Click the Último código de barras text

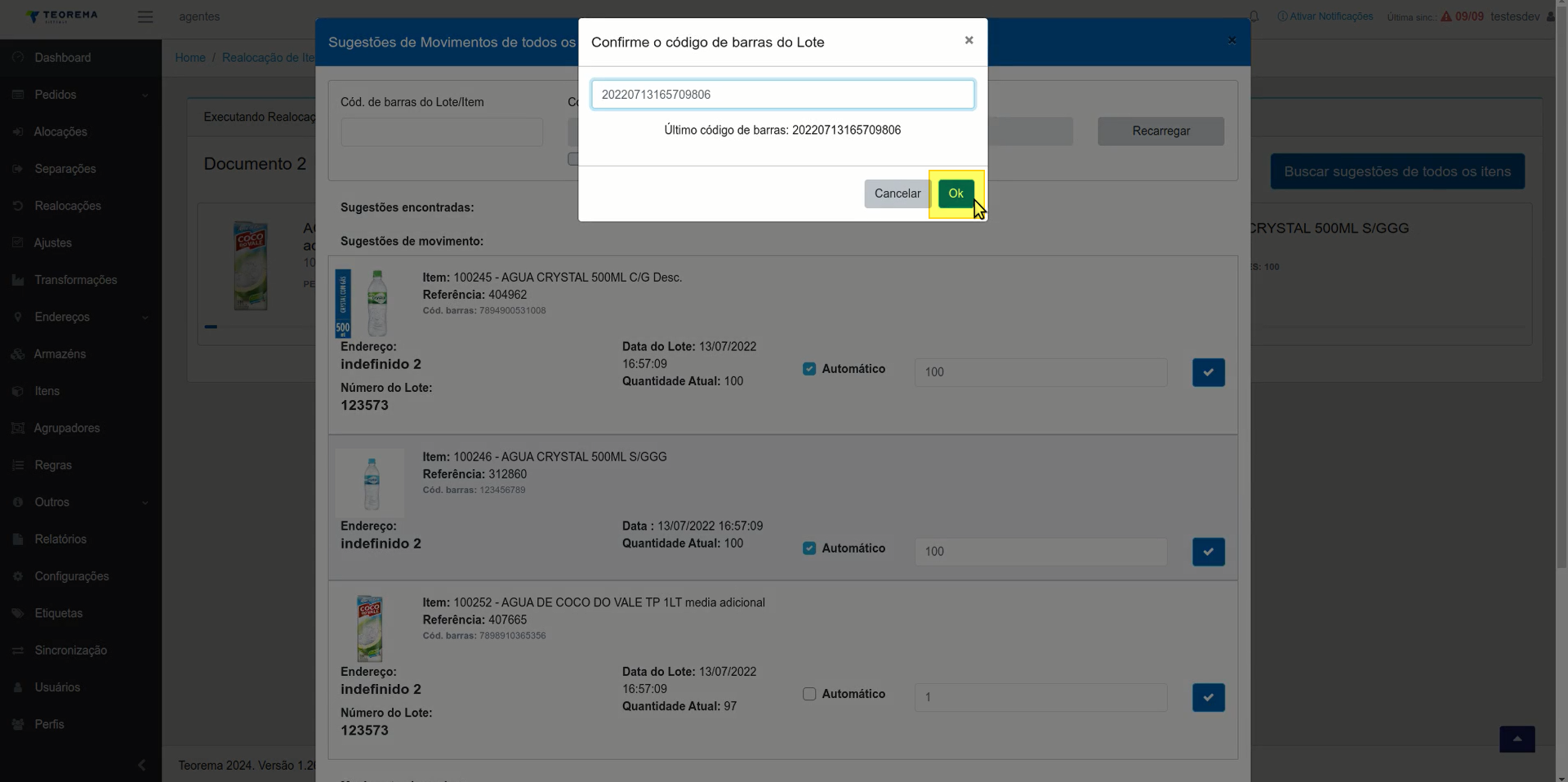(782, 131)
